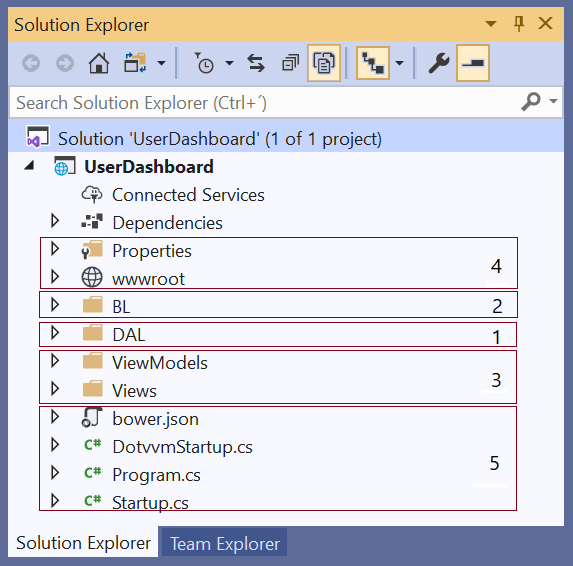Collapse the UserDashboard project node
The width and height of the screenshot is (573, 566).
click(29, 166)
